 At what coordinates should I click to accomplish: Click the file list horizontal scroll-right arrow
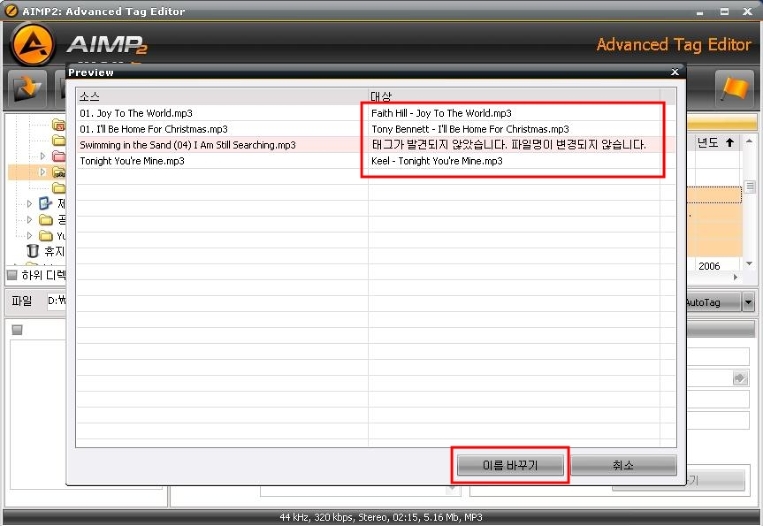click(x=735, y=277)
